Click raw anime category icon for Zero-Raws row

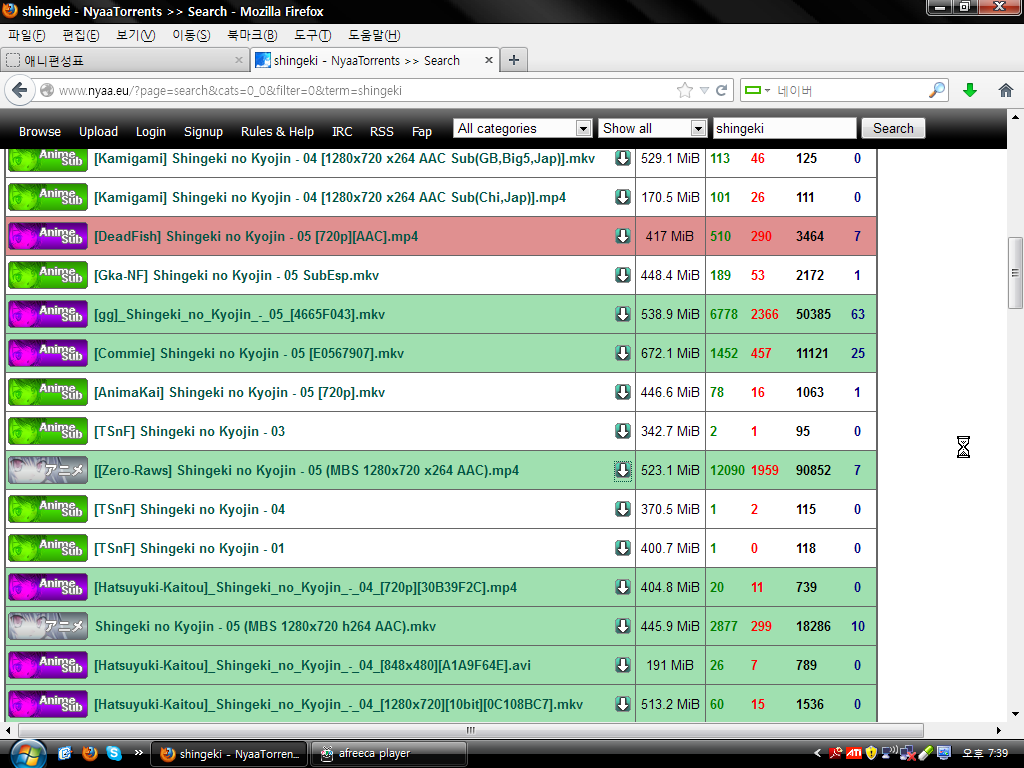pyautogui.click(x=48, y=470)
